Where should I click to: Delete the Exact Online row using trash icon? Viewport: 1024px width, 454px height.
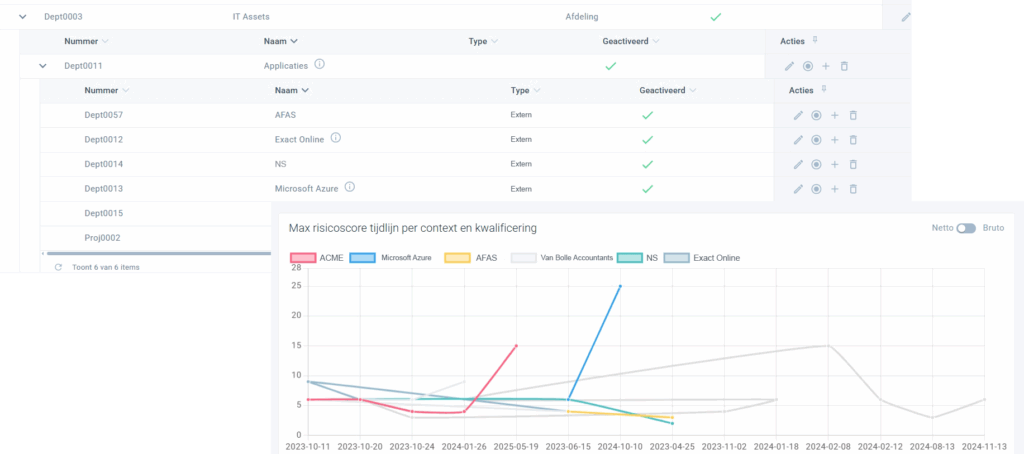coord(853,140)
